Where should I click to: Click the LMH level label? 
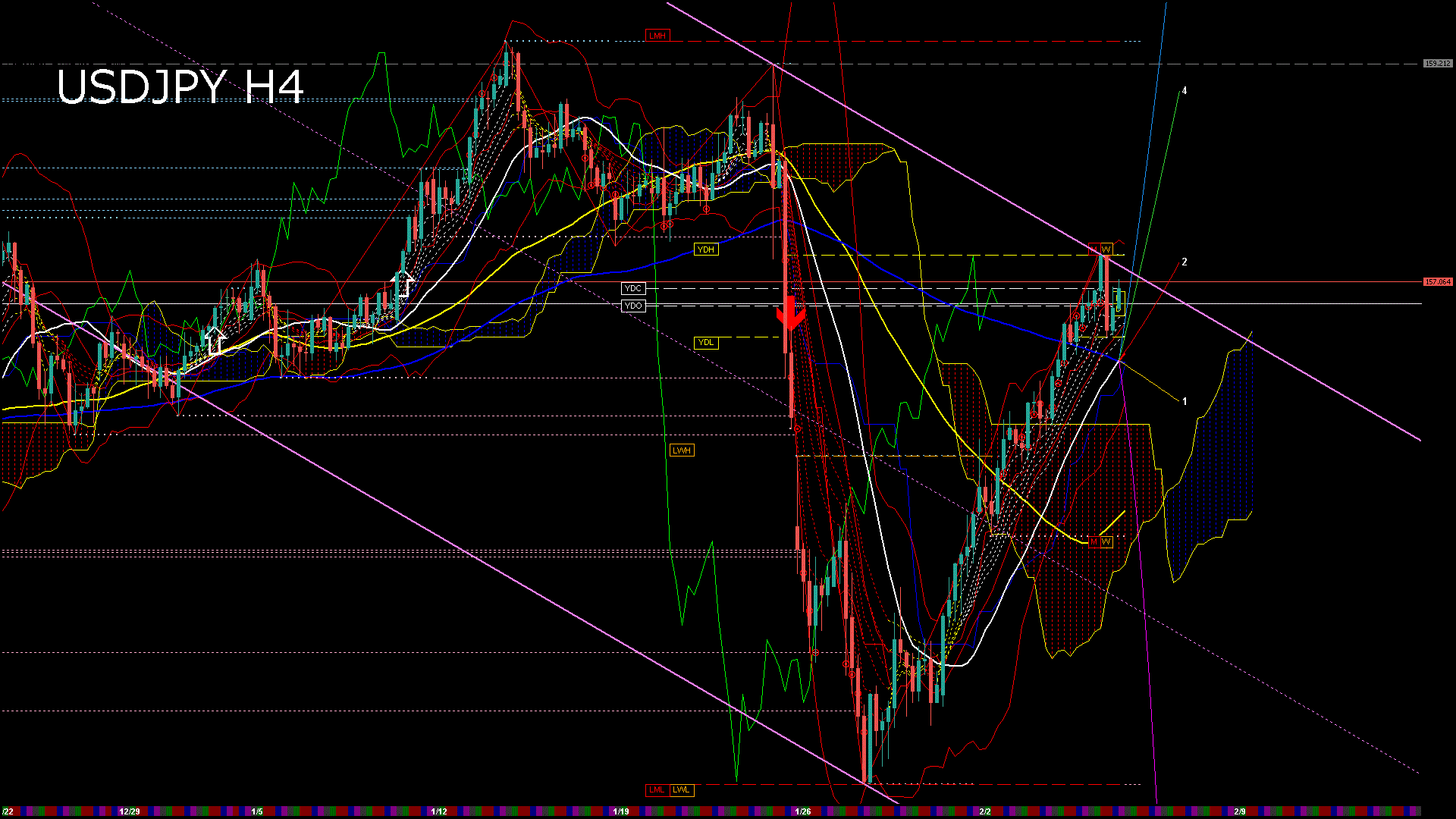pos(657,36)
